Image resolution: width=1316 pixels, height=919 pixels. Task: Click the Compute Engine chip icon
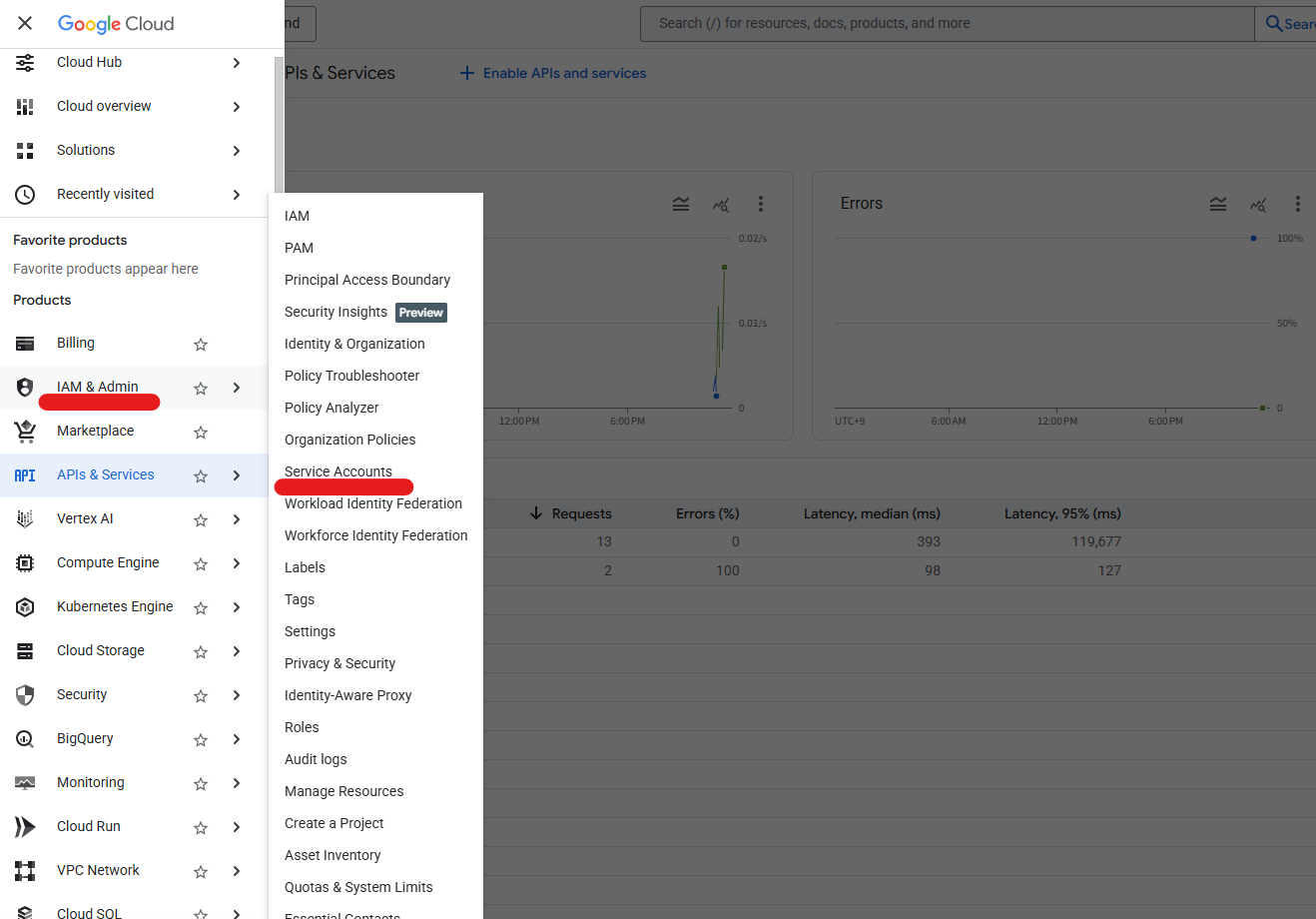click(x=25, y=563)
